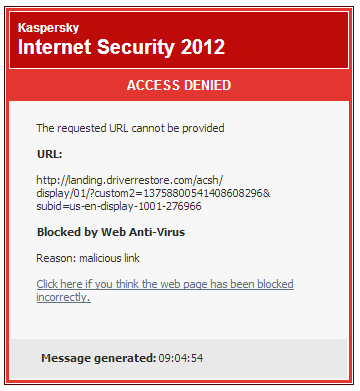Click the 'blocked incorrectly' report link
360x391 pixels.
tap(165, 290)
